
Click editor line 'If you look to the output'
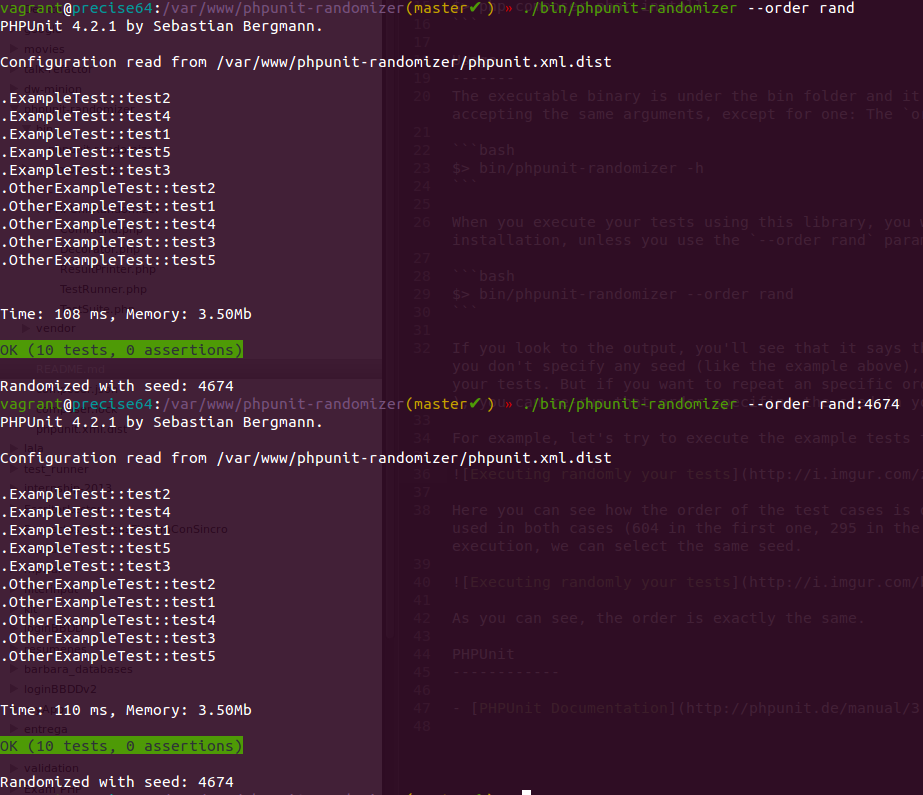[686, 348]
